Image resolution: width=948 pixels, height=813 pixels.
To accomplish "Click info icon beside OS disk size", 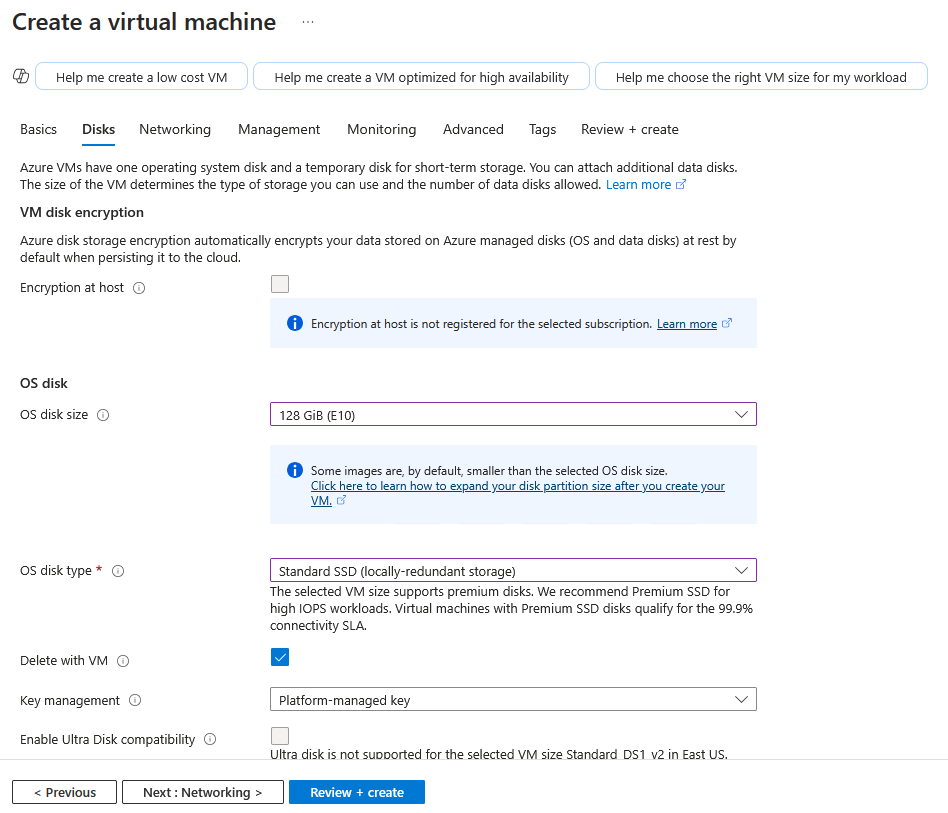I will point(103,415).
